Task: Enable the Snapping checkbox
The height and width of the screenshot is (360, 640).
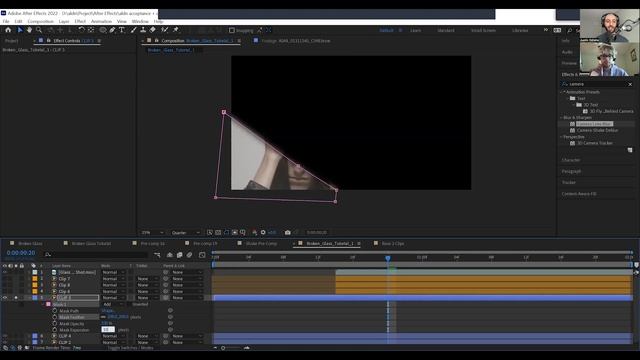Action: pyautogui.click(x=231, y=30)
